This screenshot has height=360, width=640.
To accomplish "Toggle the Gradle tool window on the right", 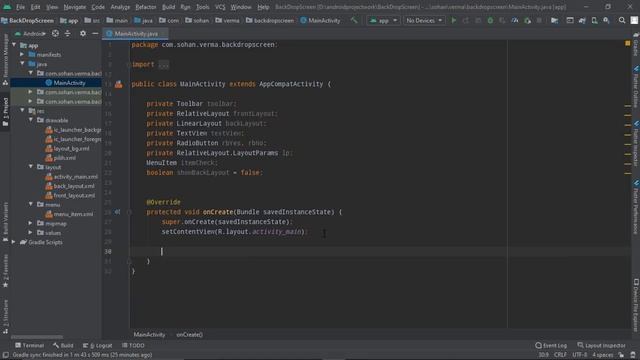I will (x=636, y=44).
